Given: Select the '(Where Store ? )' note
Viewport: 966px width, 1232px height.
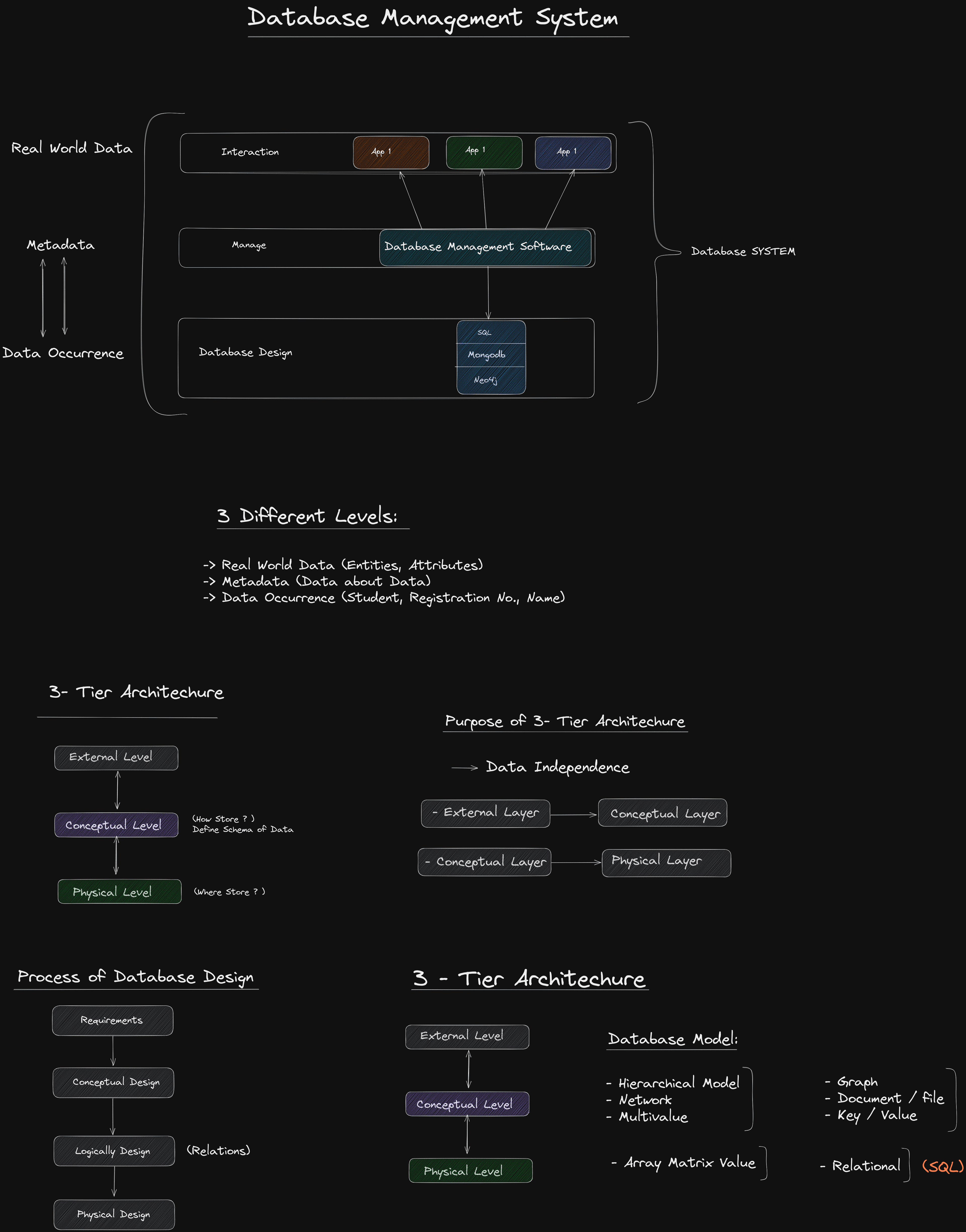Looking at the screenshot, I should [230, 892].
